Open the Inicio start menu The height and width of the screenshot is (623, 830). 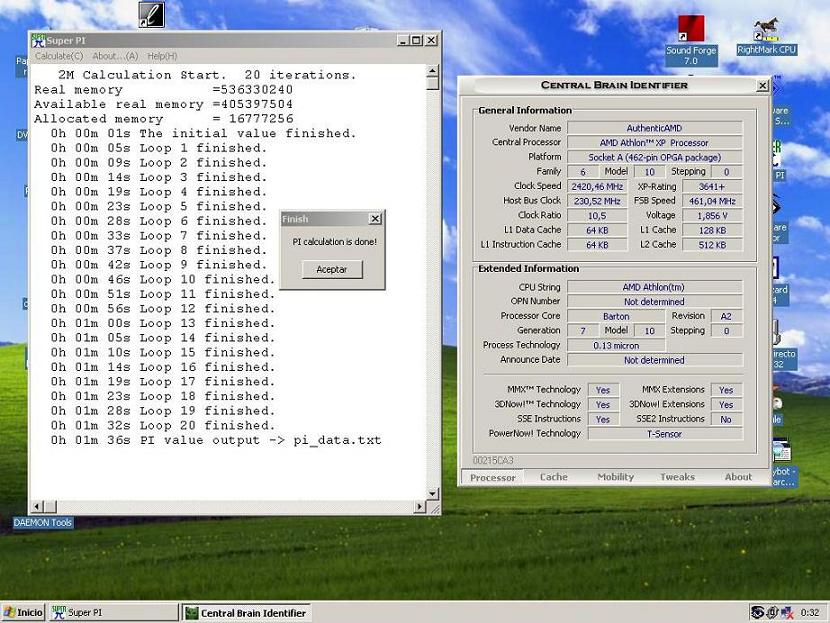pos(24,612)
